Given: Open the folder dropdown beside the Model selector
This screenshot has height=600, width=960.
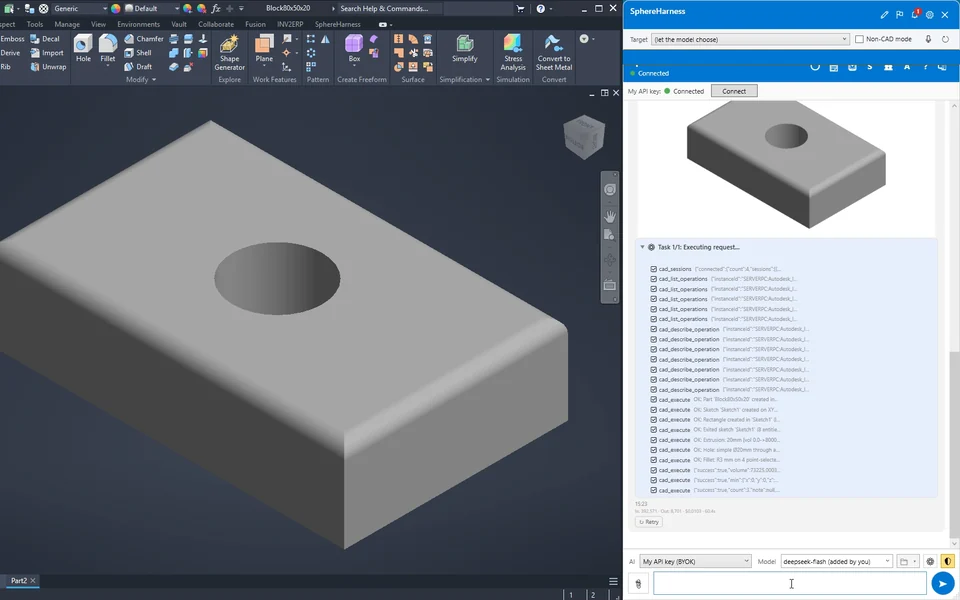Looking at the screenshot, I should 908,561.
